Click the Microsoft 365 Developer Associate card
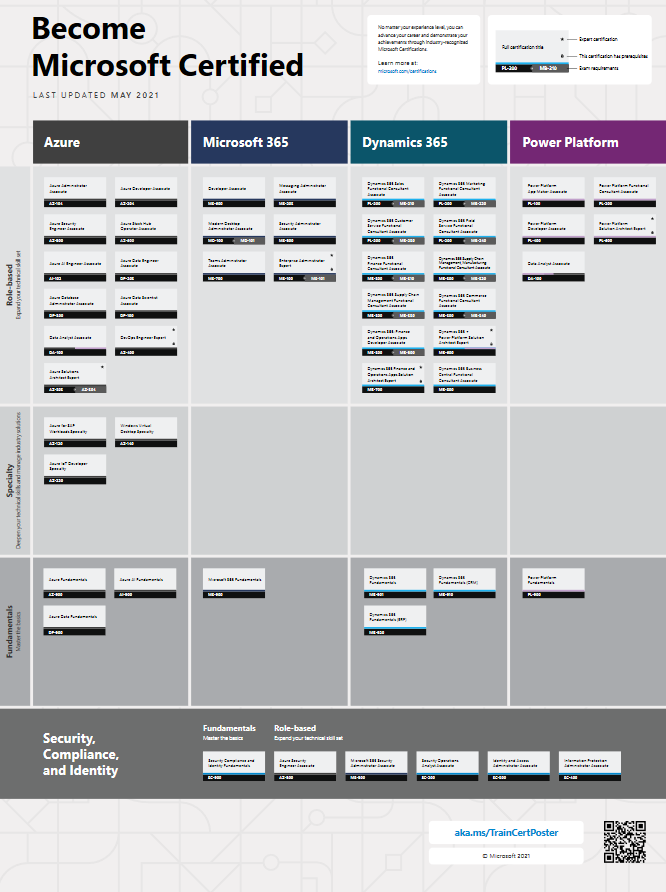 (234, 192)
